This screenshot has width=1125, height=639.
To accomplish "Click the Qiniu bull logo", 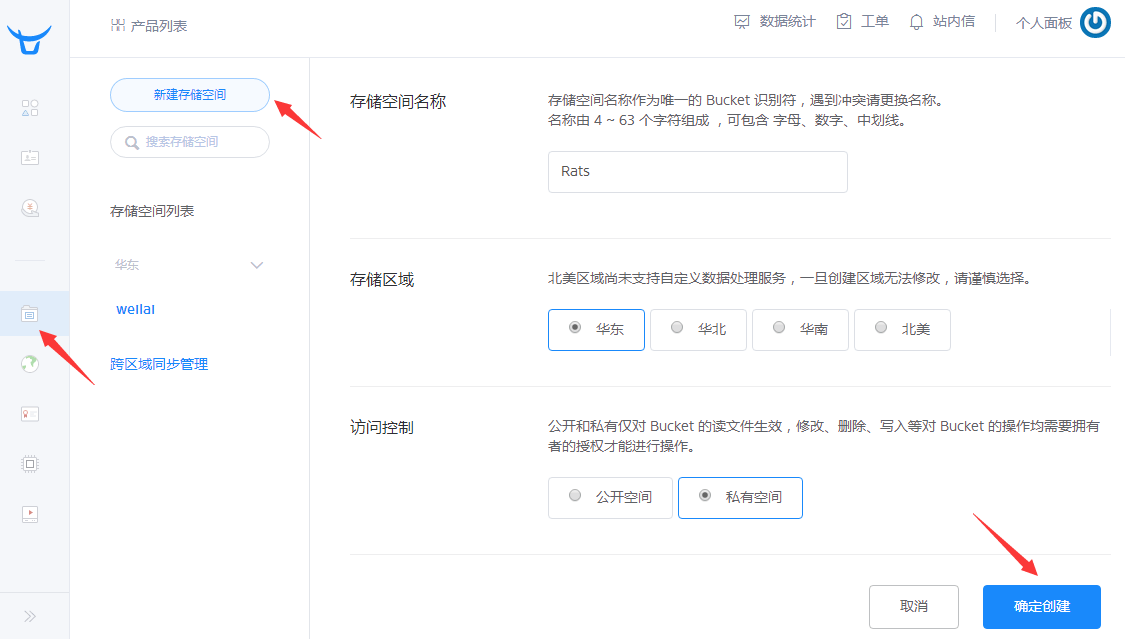I will click(x=29, y=39).
